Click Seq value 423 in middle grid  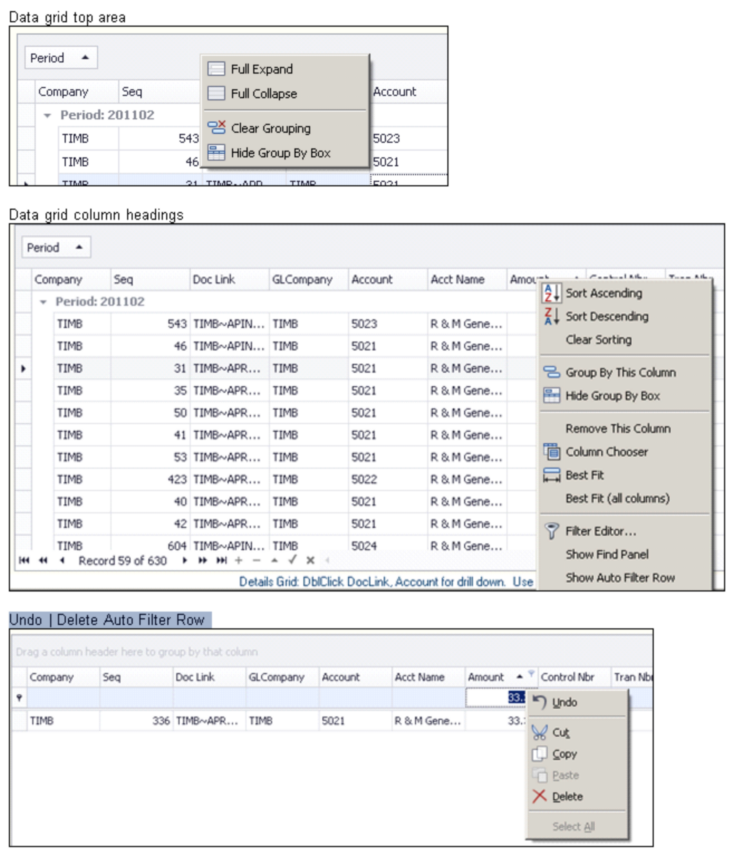coord(177,479)
